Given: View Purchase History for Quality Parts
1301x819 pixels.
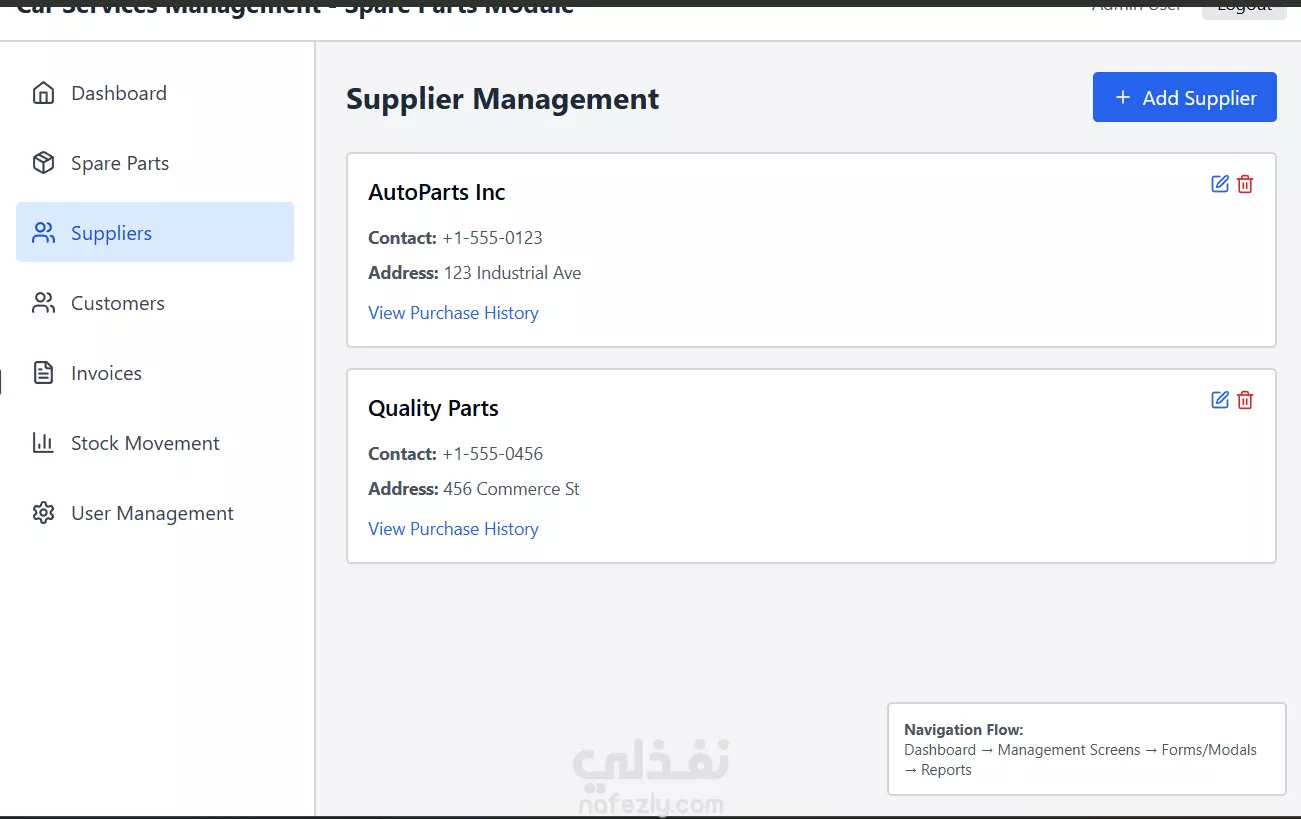Looking at the screenshot, I should point(453,529).
